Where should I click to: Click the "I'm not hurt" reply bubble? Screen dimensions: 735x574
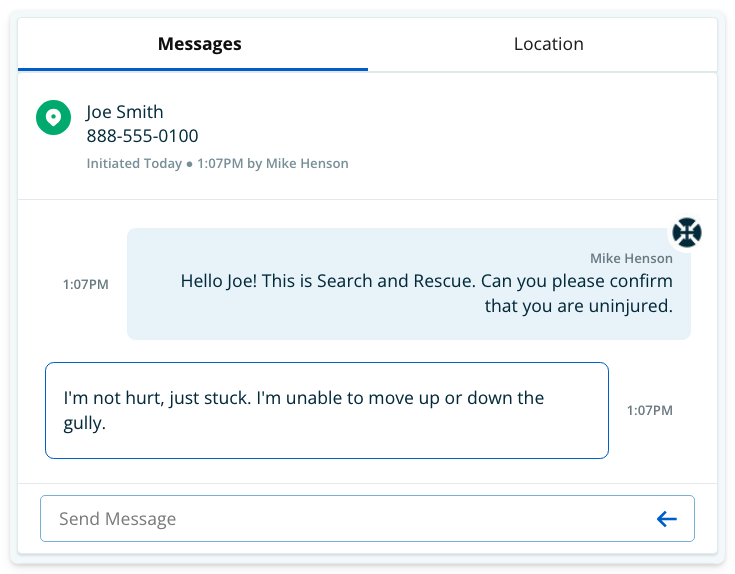(327, 410)
